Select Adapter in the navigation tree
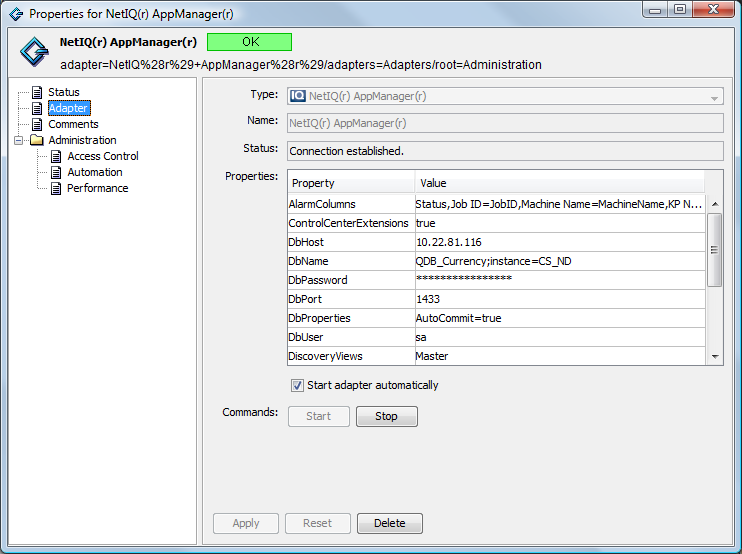 [69, 108]
